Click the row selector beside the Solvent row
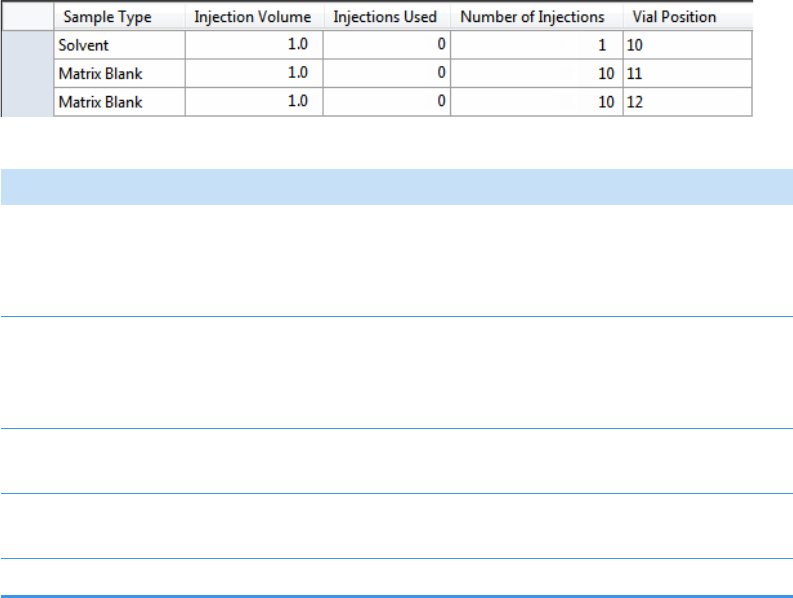793x598 pixels. [x=28, y=45]
